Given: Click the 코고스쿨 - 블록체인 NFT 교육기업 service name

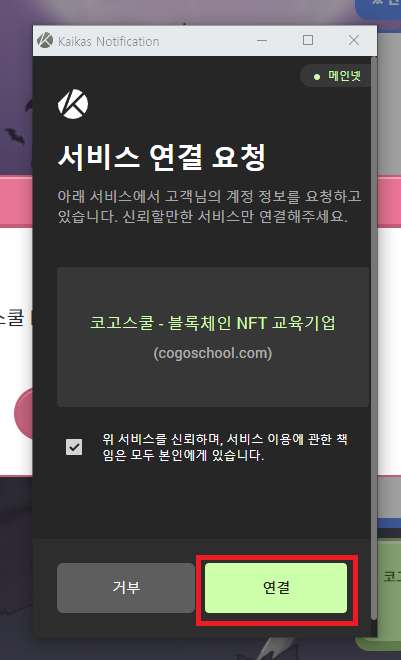Looking at the screenshot, I should pos(213,323).
